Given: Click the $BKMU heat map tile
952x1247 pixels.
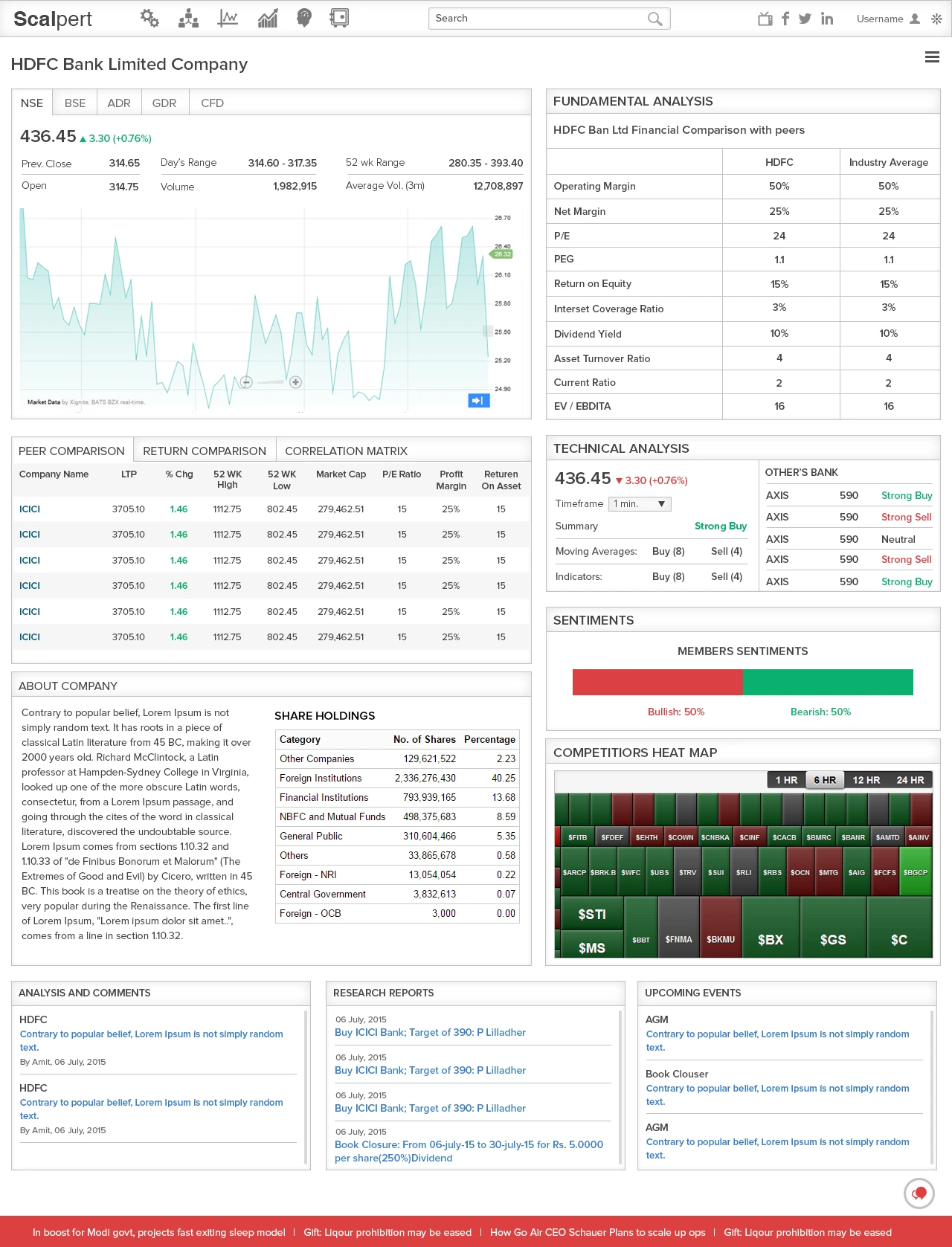Looking at the screenshot, I should coord(721,927).
